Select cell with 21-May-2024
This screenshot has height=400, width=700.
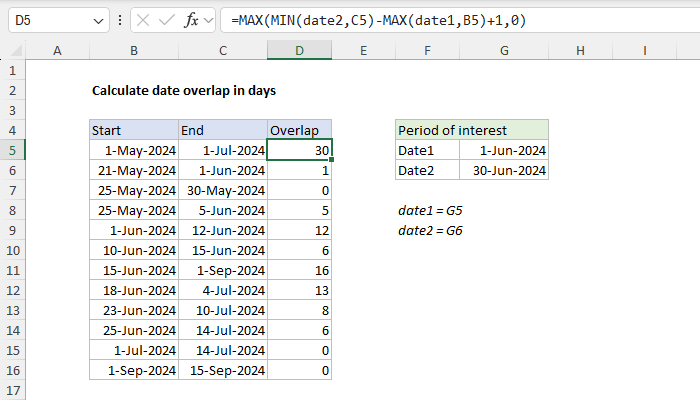pos(134,171)
